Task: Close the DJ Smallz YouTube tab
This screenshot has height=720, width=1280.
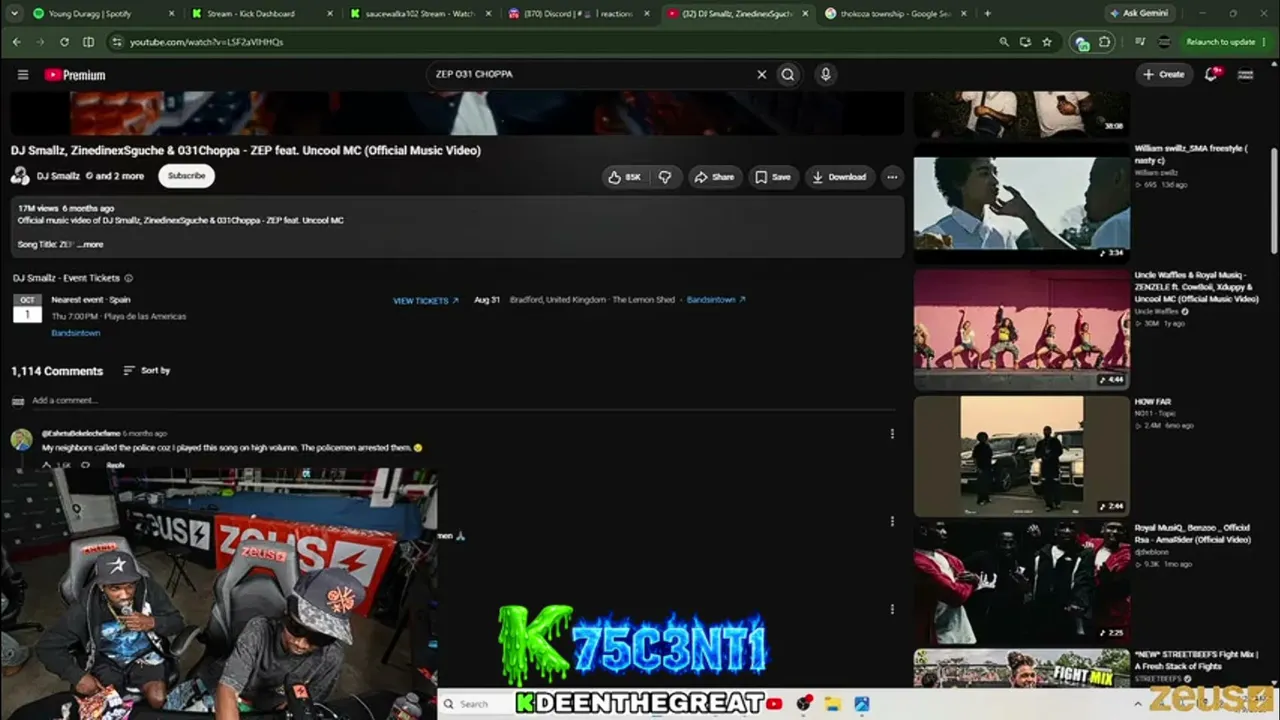Action: tap(805, 14)
